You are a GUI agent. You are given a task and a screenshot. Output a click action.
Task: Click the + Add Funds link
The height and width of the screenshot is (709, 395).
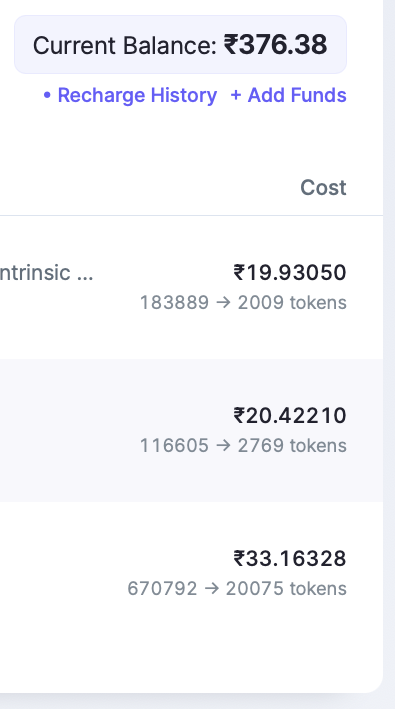tap(288, 95)
